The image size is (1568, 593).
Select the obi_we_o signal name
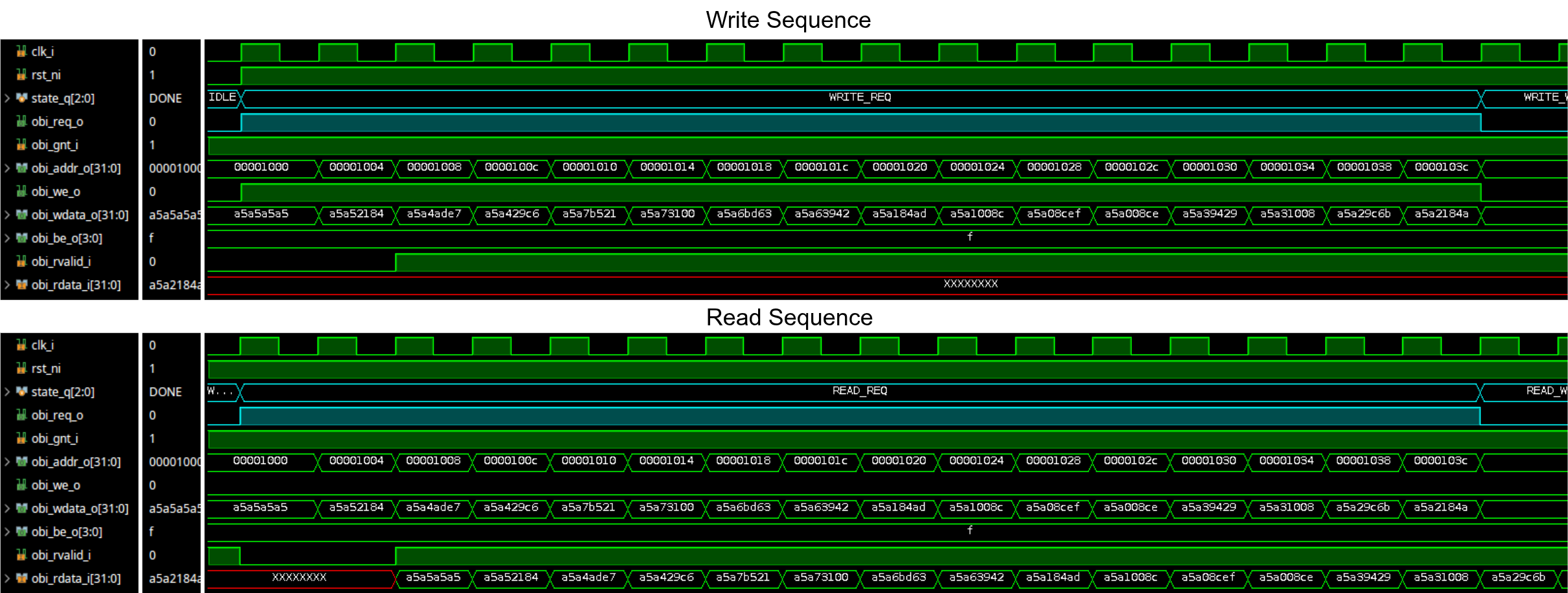55,191
